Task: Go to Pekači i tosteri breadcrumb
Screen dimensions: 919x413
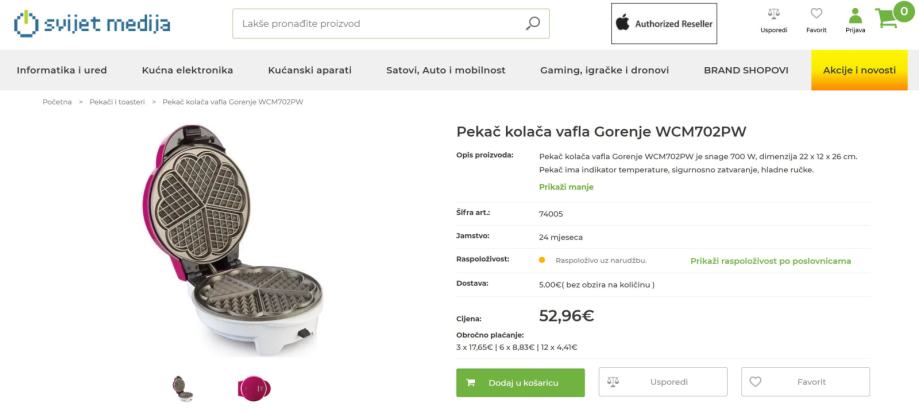Action: 117,102
